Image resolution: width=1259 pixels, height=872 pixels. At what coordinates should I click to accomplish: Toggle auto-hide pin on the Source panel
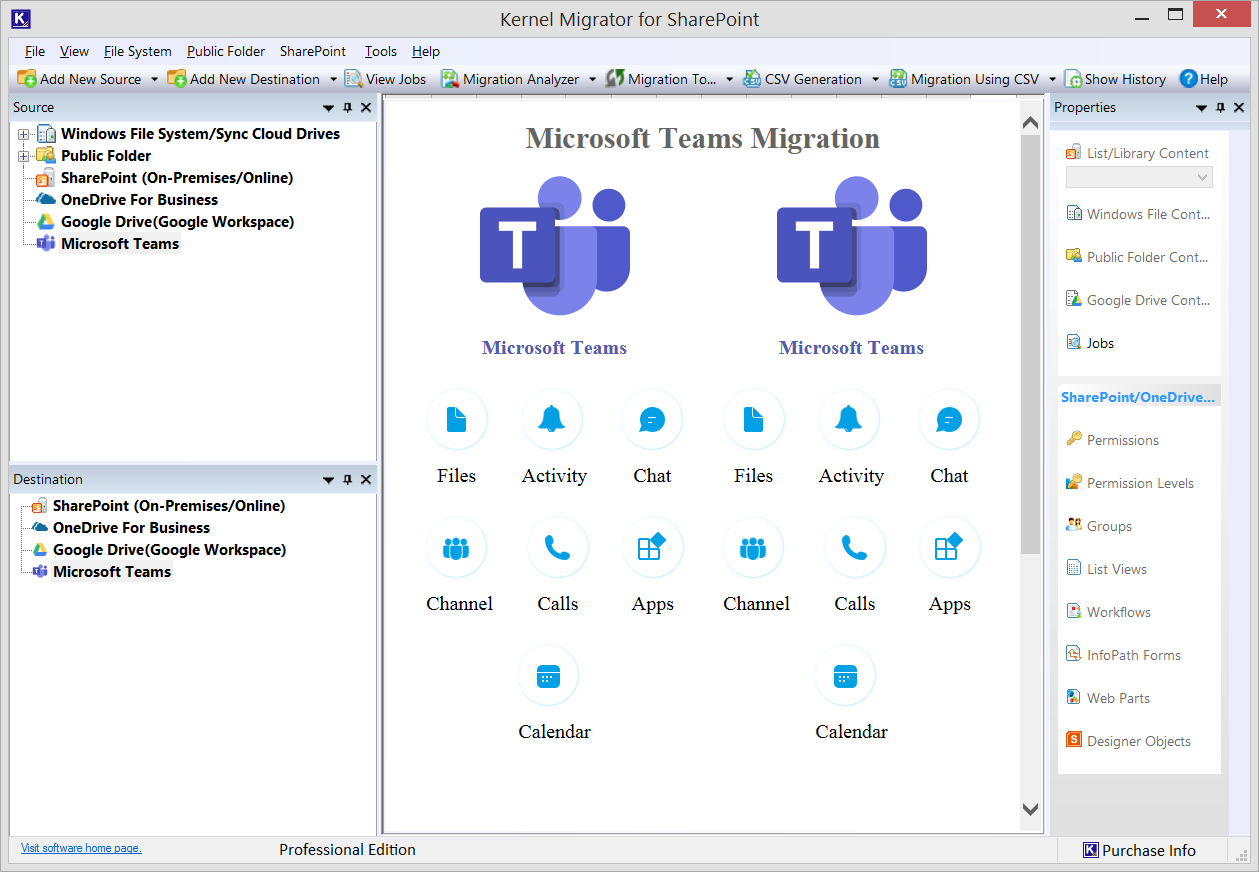click(348, 108)
